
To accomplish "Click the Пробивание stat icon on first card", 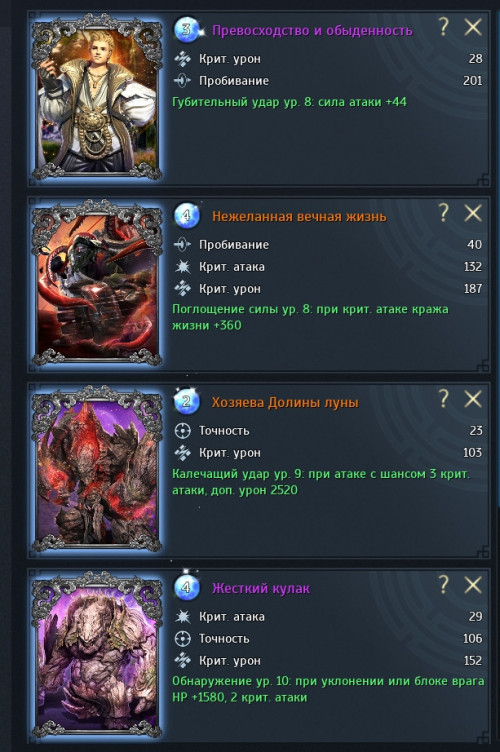I will pos(182,81).
